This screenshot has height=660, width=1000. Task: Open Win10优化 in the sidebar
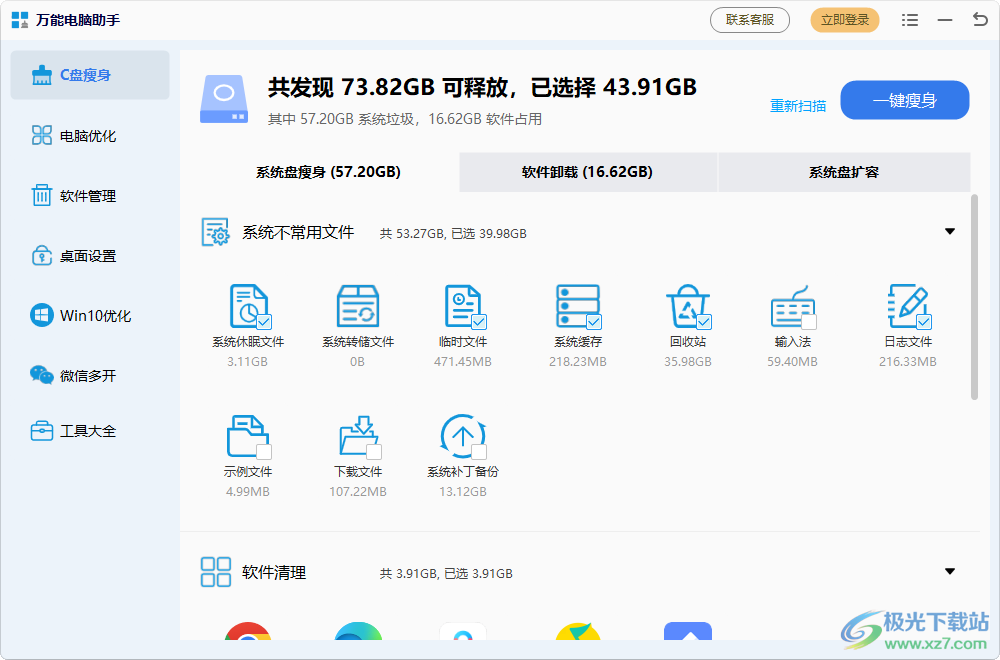[x=90, y=315]
